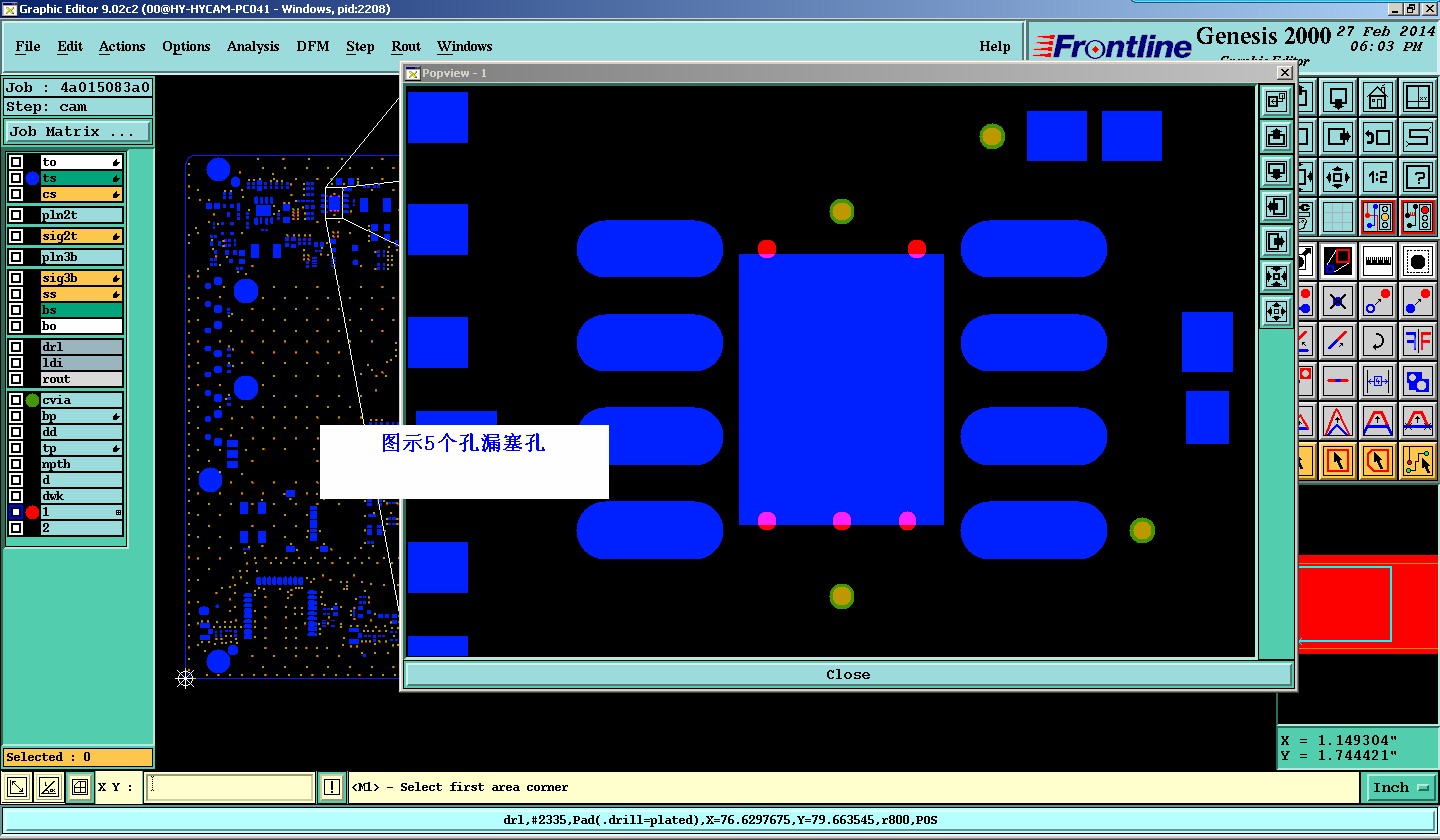Click the blue color dot beside ts
This screenshot has height=840, width=1440.
click(32, 178)
